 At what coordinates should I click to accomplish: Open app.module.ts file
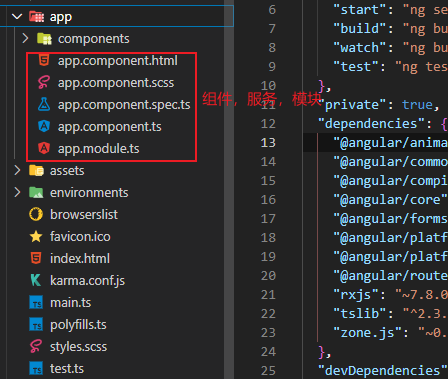click(99, 149)
